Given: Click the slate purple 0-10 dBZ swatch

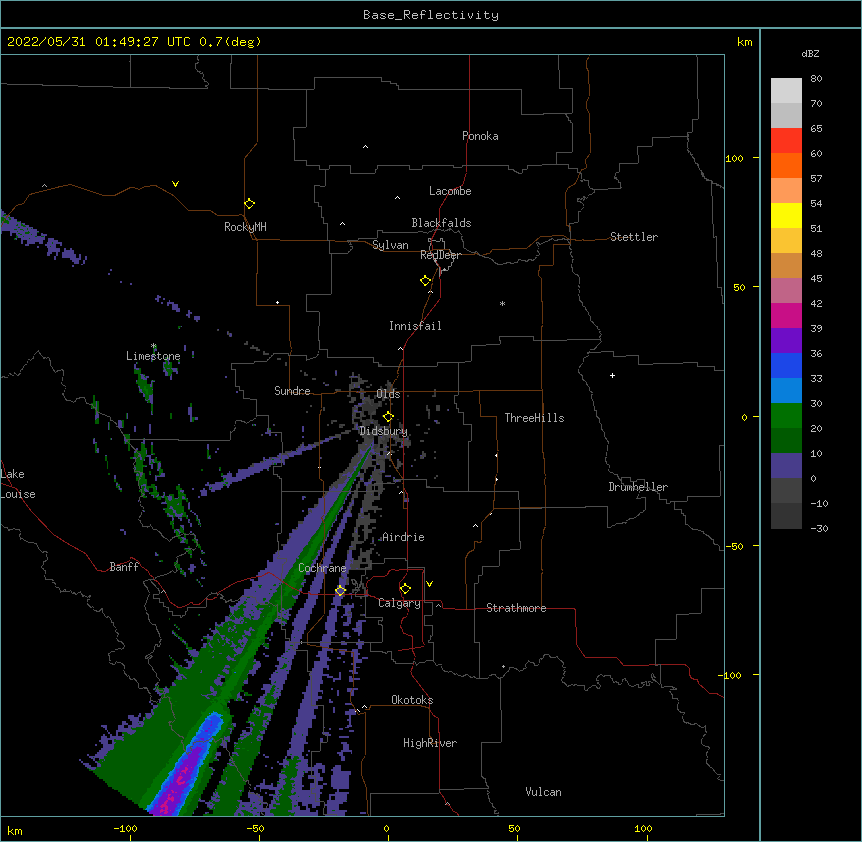Looking at the screenshot, I should (x=786, y=466).
